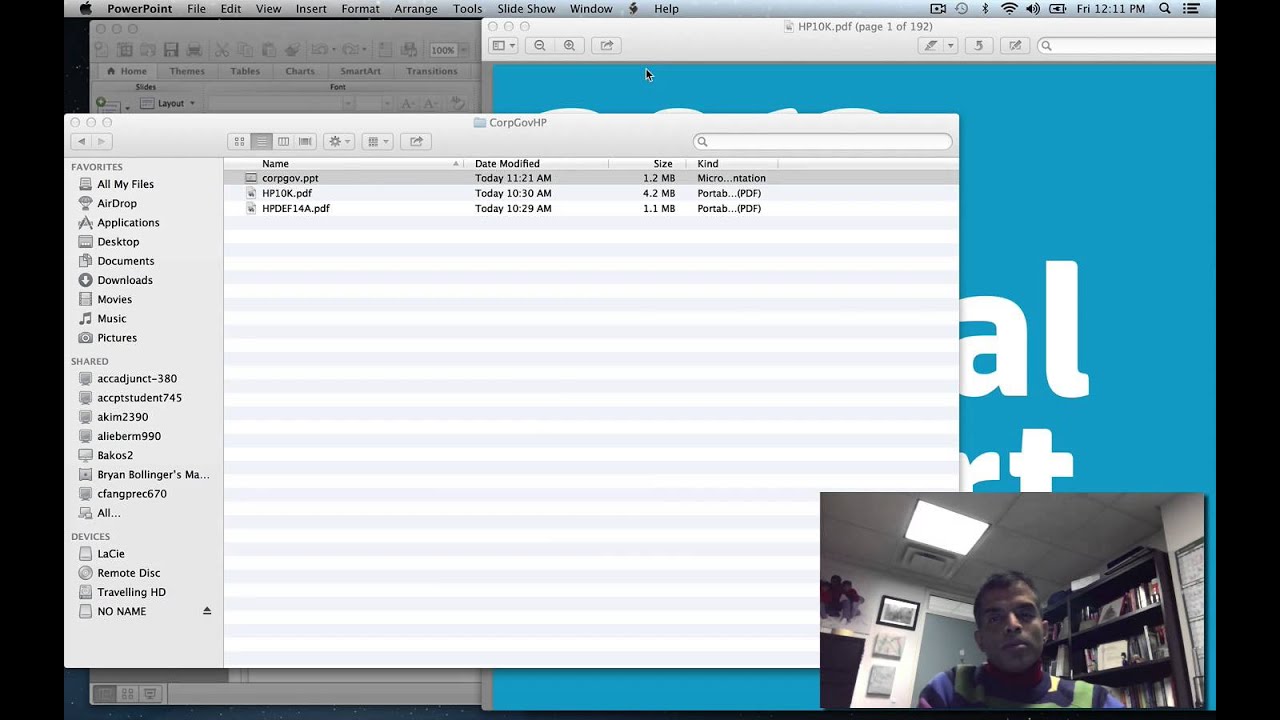Open the Help menu
Viewport: 1280px width, 720px height.
[x=666, y=8]
